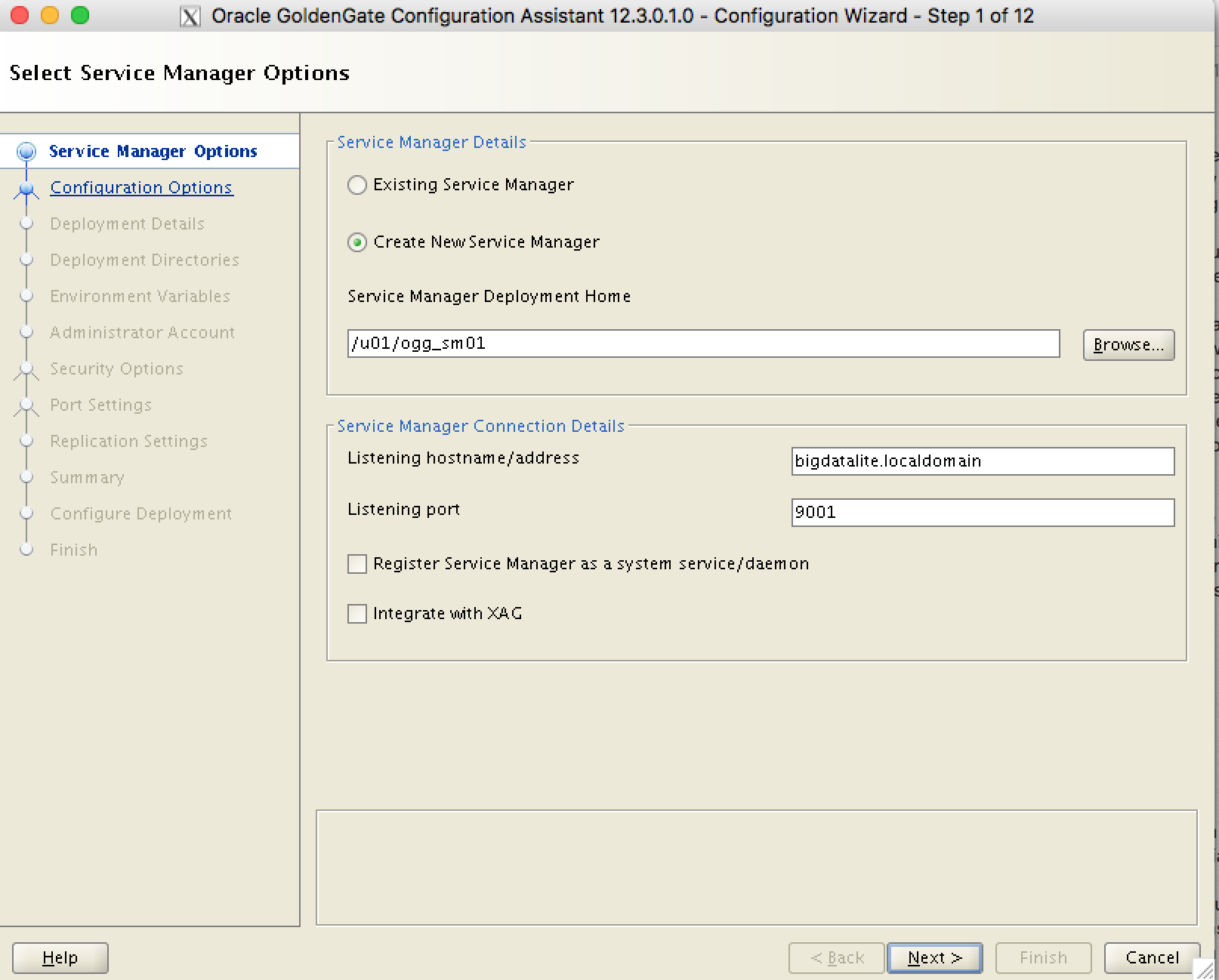1219x980 pixels.
Task: Select the Environment Variables step
Action: 140,296
